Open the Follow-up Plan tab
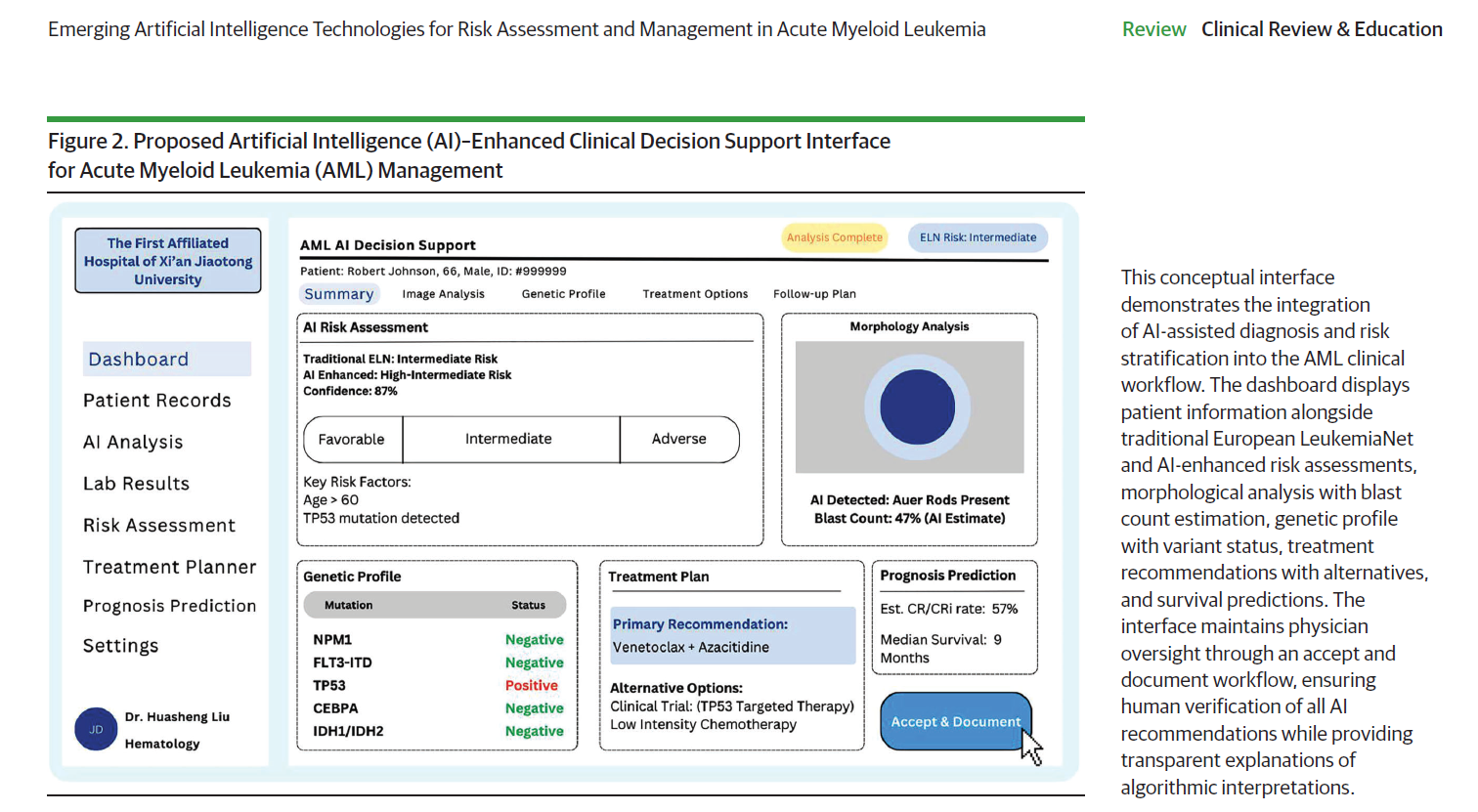 tap(814, 294)
